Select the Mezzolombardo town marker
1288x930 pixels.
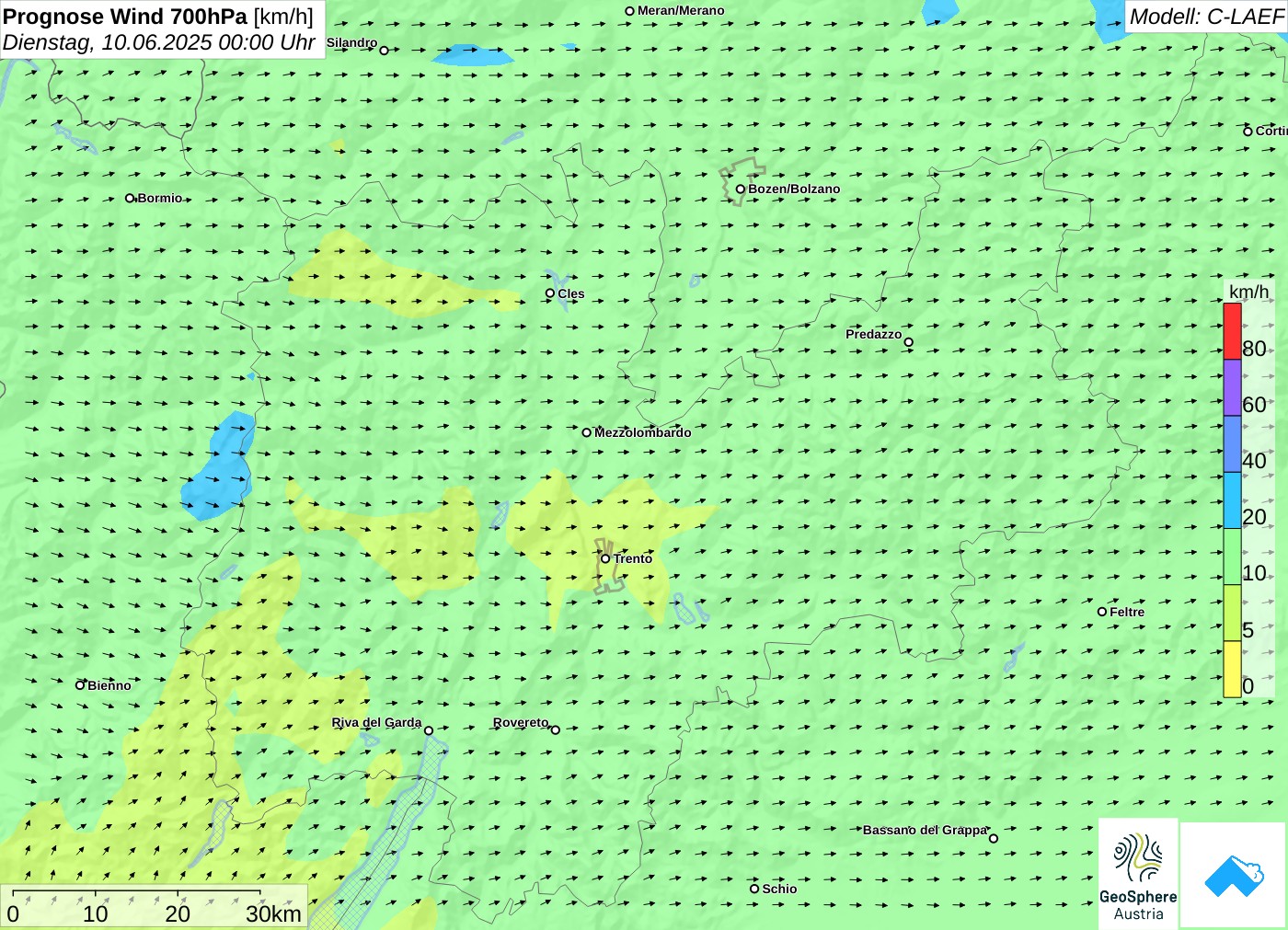(587, 432)
